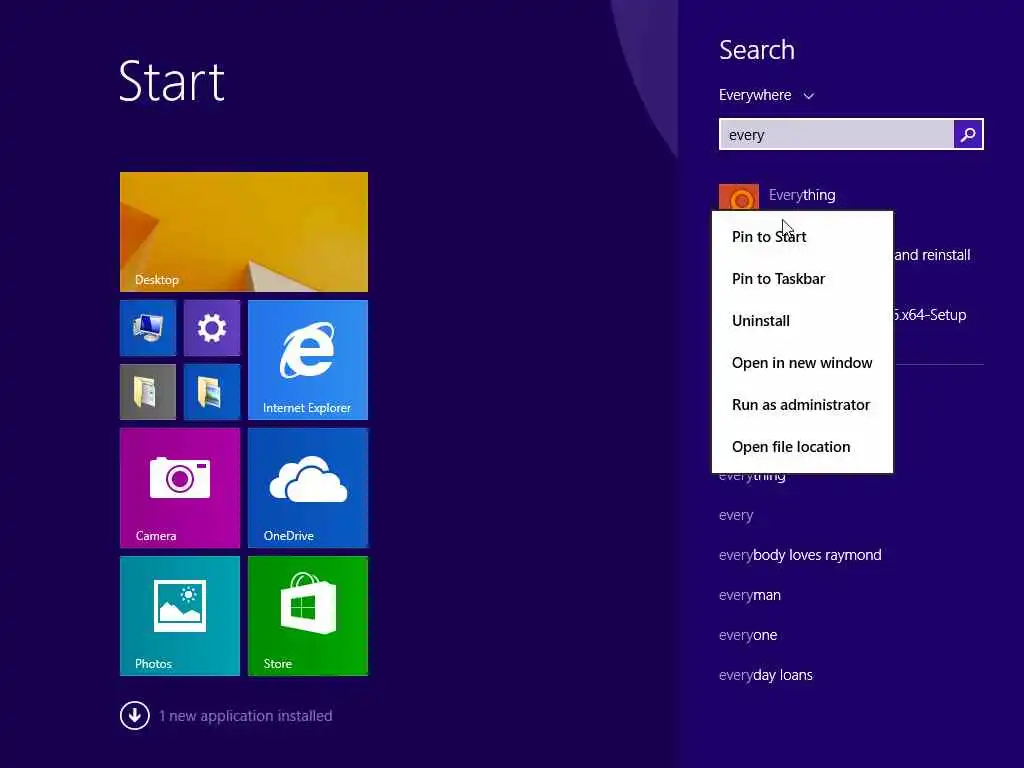1024x768 pixels.
Task: Click the Everything app orange icon
Action: click(739, 197)
